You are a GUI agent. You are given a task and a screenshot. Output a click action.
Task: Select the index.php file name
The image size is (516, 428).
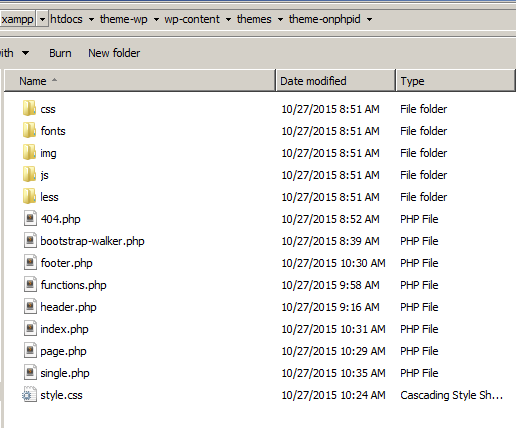64,329
